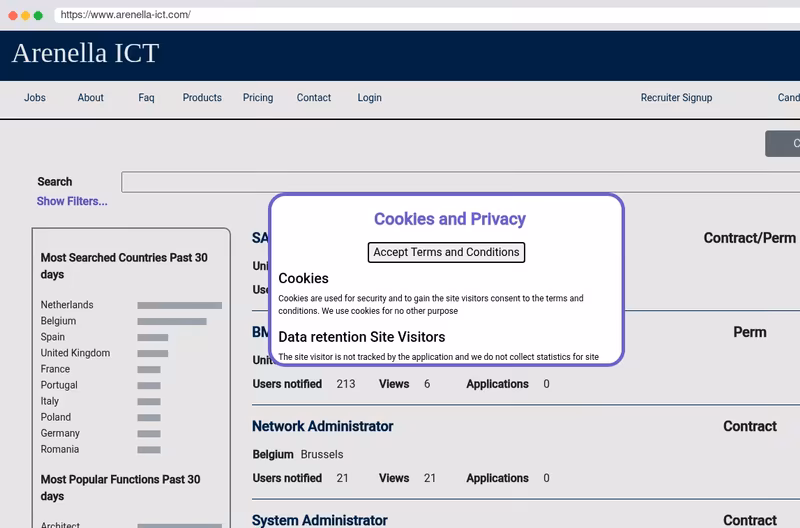Go to the Faq page
This screenshot has width=800, height=528.
click(x=146, y=97)
